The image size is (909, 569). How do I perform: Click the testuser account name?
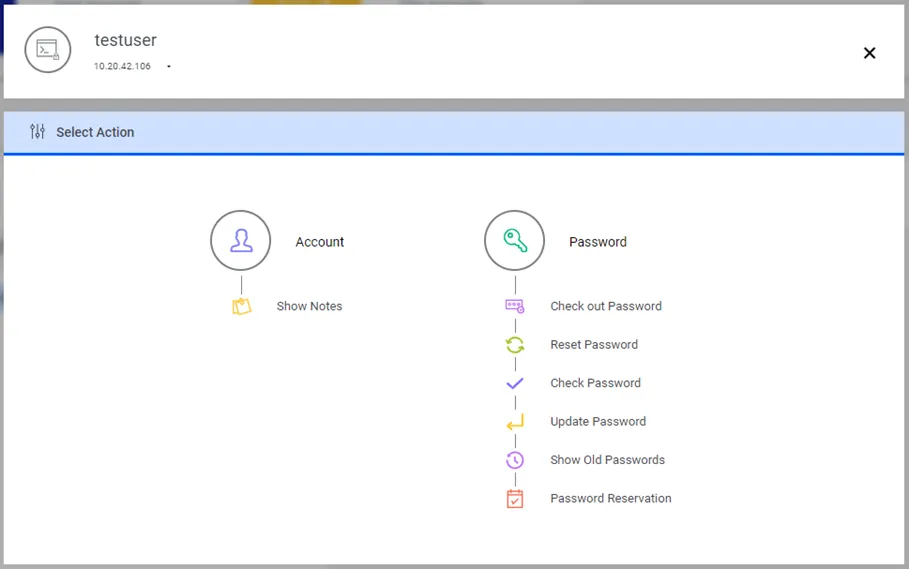[125, 40]
